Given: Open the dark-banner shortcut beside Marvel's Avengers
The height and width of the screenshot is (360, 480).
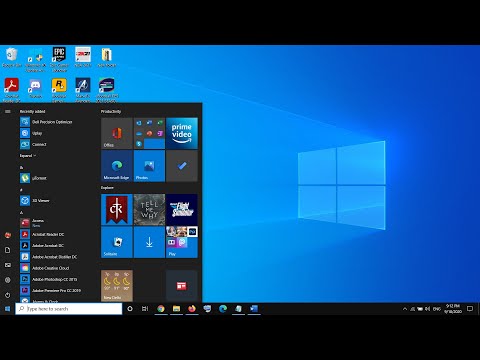Looking at the screenshot, I should [107, 90].
